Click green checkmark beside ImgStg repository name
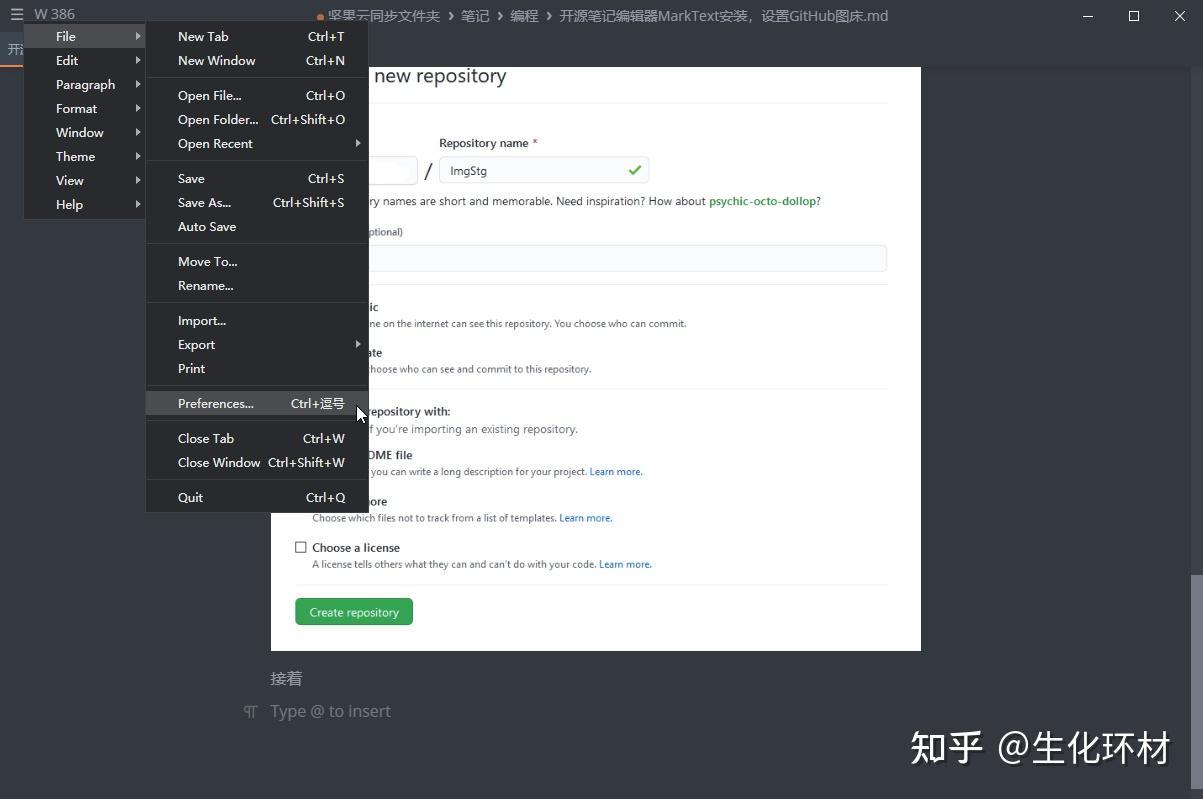Screen dimensions: 1203x799 (634, 170)
